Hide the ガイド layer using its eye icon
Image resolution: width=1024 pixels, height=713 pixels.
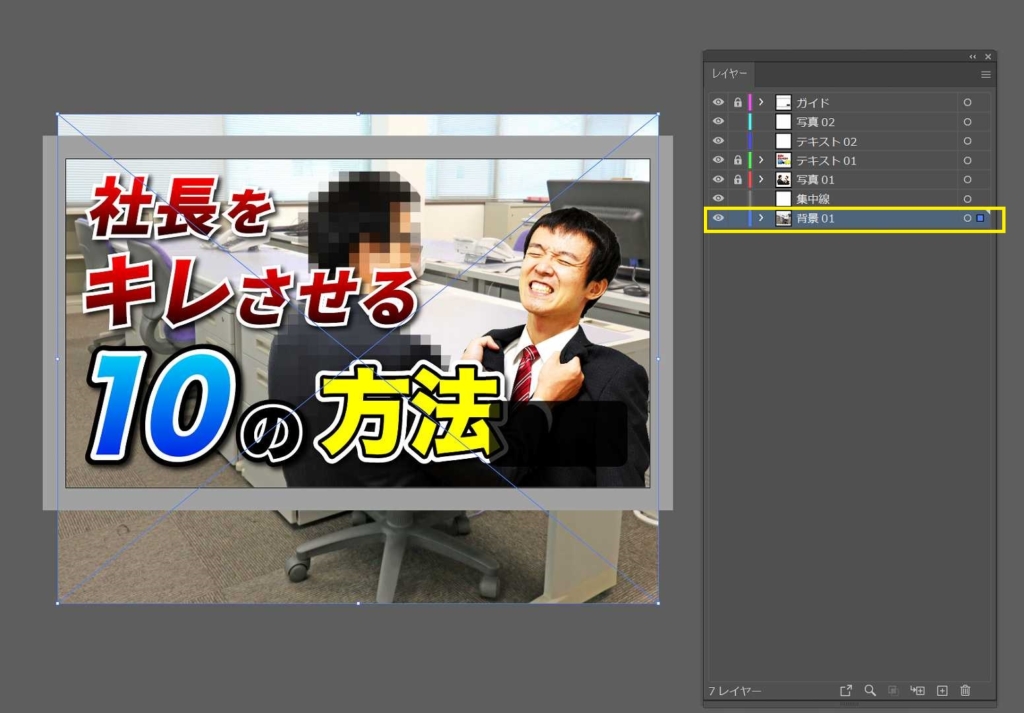click(x=718, y=102)
